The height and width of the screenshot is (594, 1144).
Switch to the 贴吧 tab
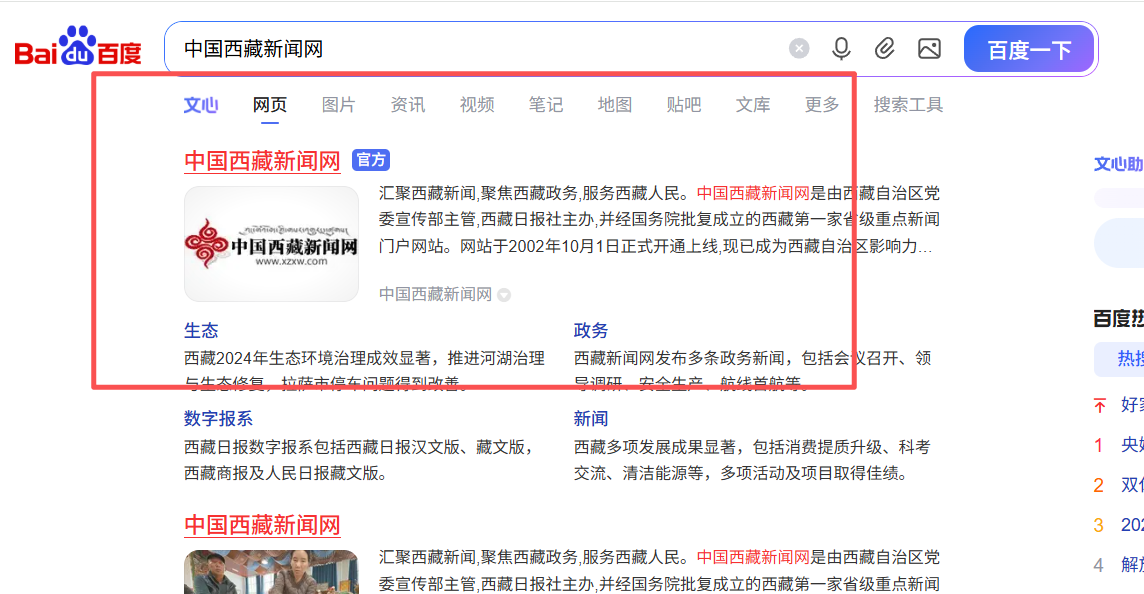pos(683,104)
